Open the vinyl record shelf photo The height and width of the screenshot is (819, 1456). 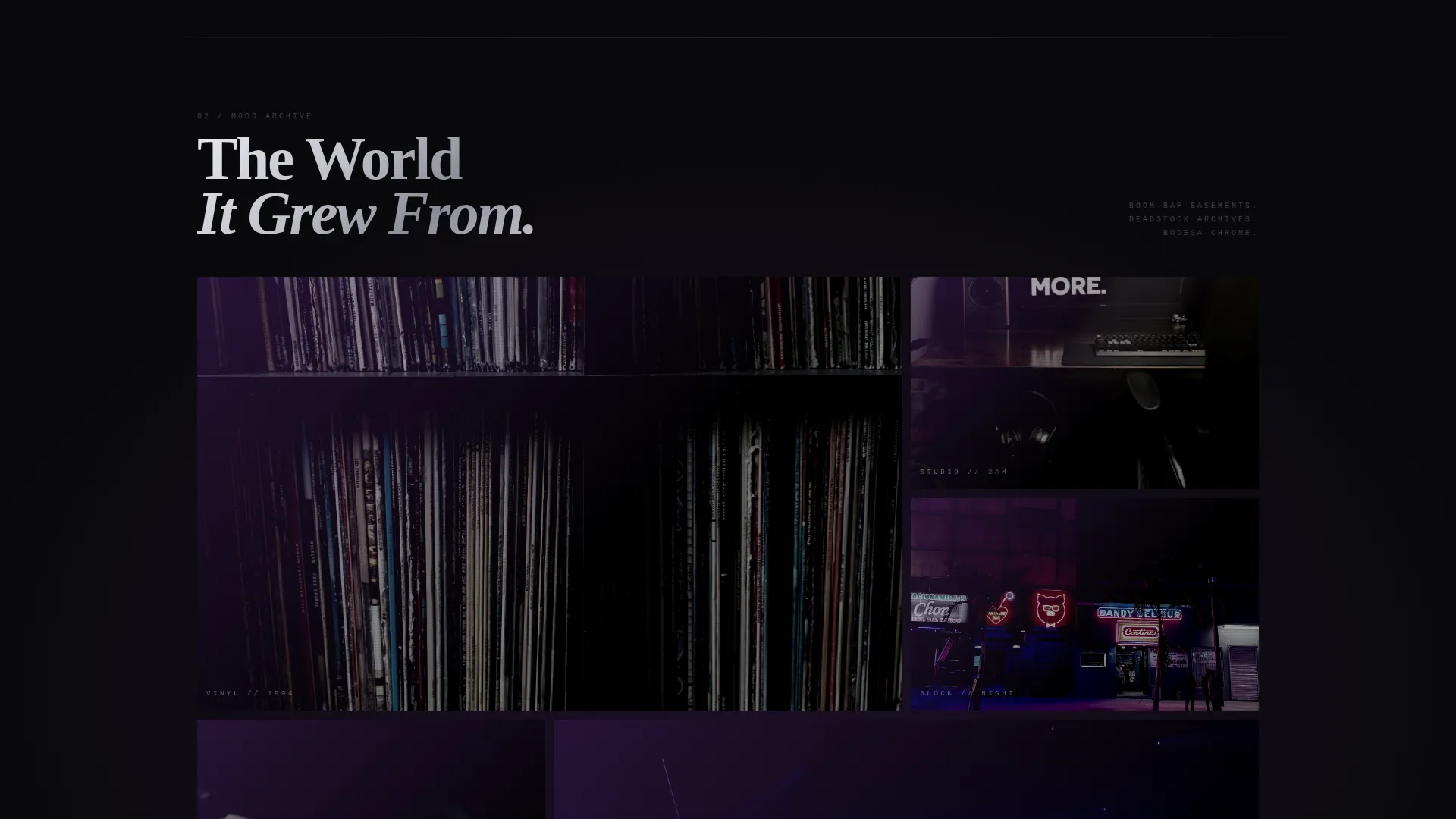[x=549, y=493]
